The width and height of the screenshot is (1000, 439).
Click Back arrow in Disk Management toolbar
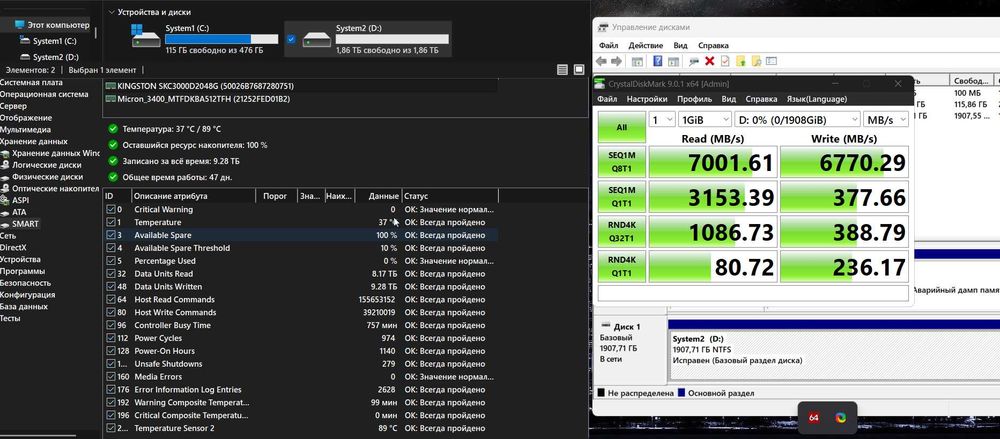coord(601,61)
